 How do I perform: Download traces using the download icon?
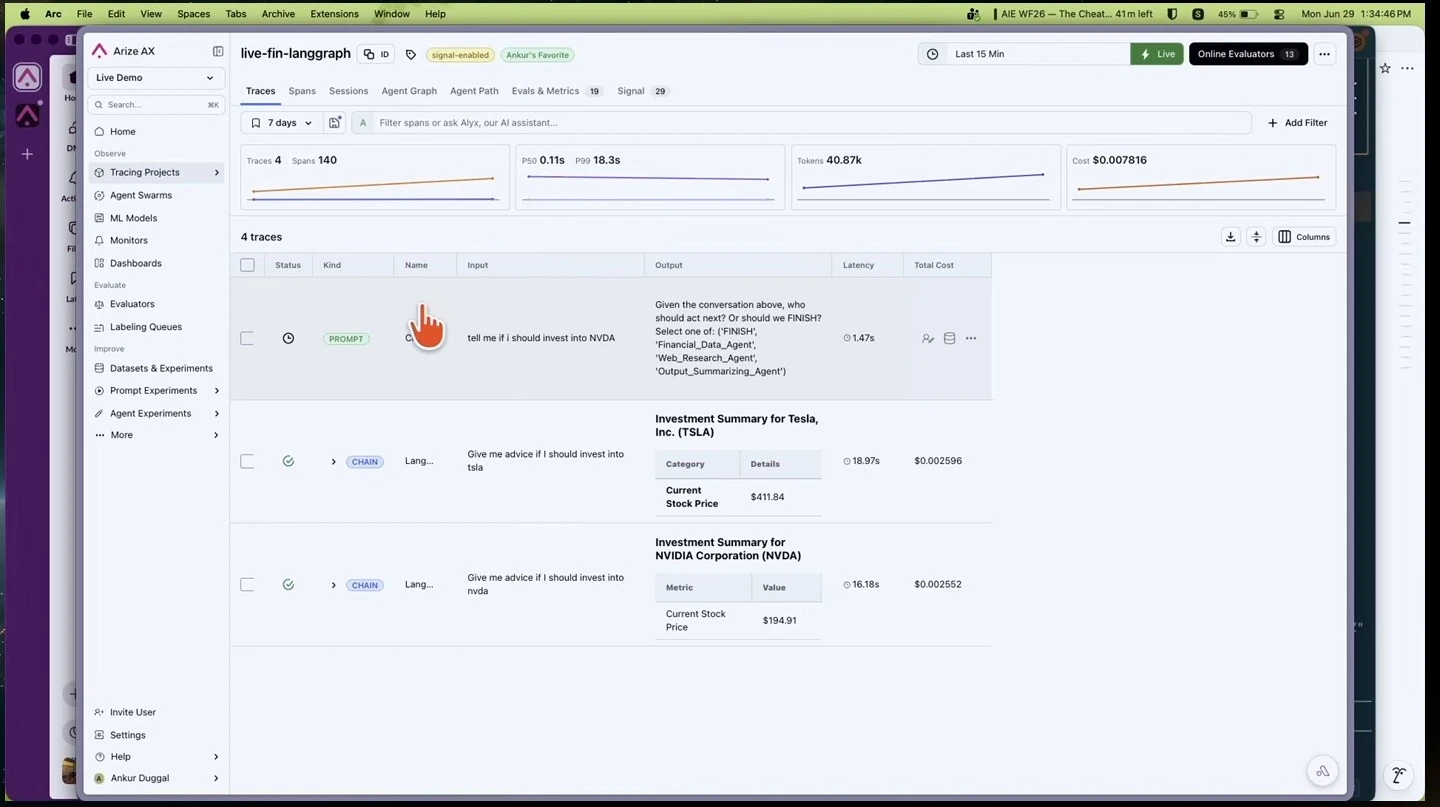(1231, 237)
